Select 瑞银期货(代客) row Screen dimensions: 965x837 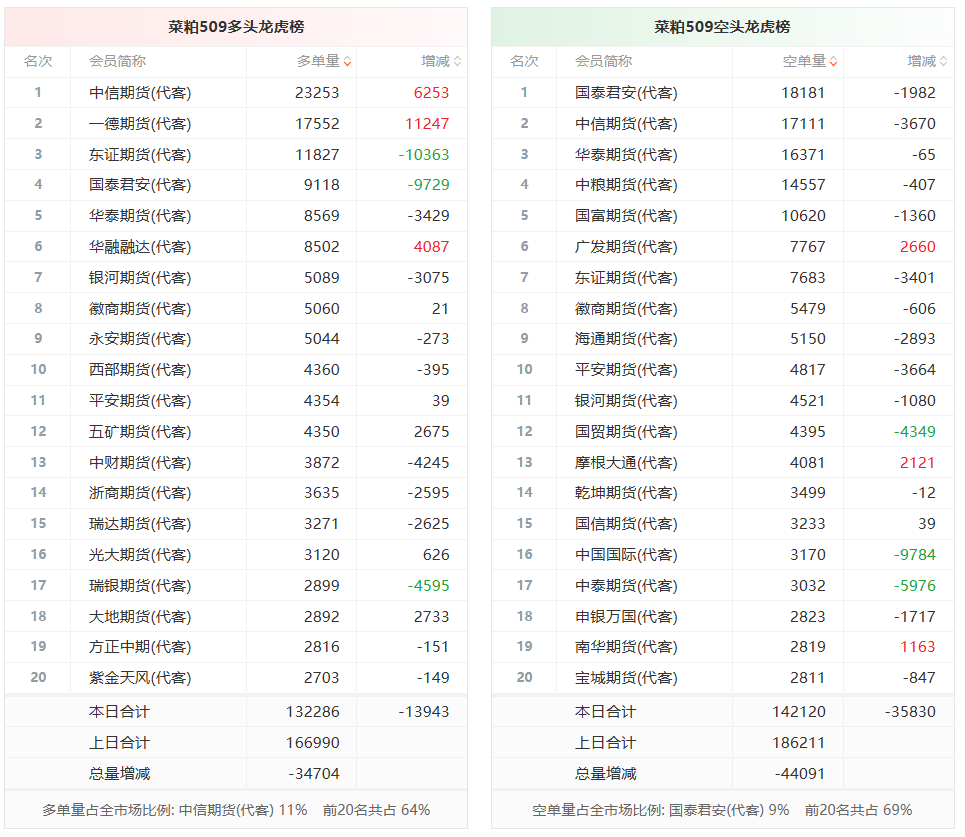tap(236, 585)
